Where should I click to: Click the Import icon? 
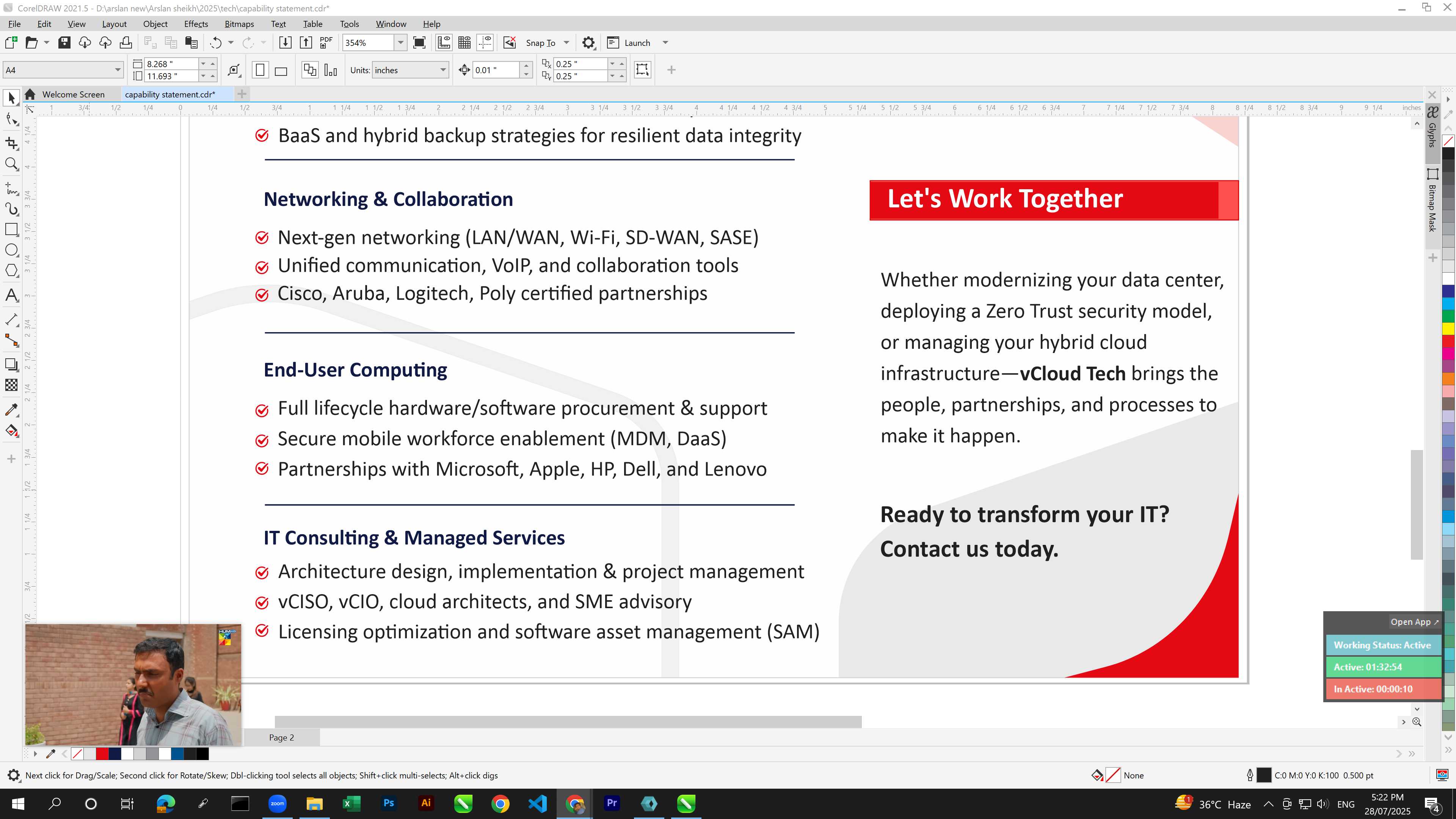286,42
